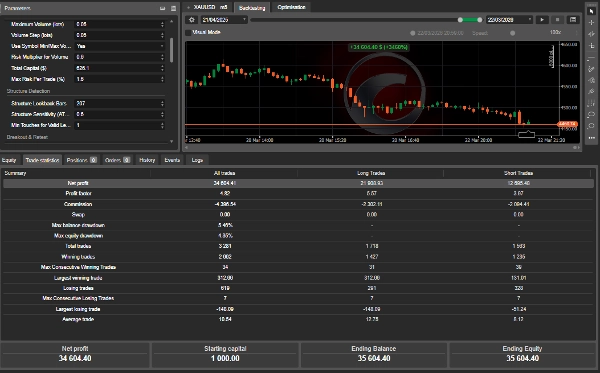
Task: Open the Positions tab
Action: tap(81, 160)
